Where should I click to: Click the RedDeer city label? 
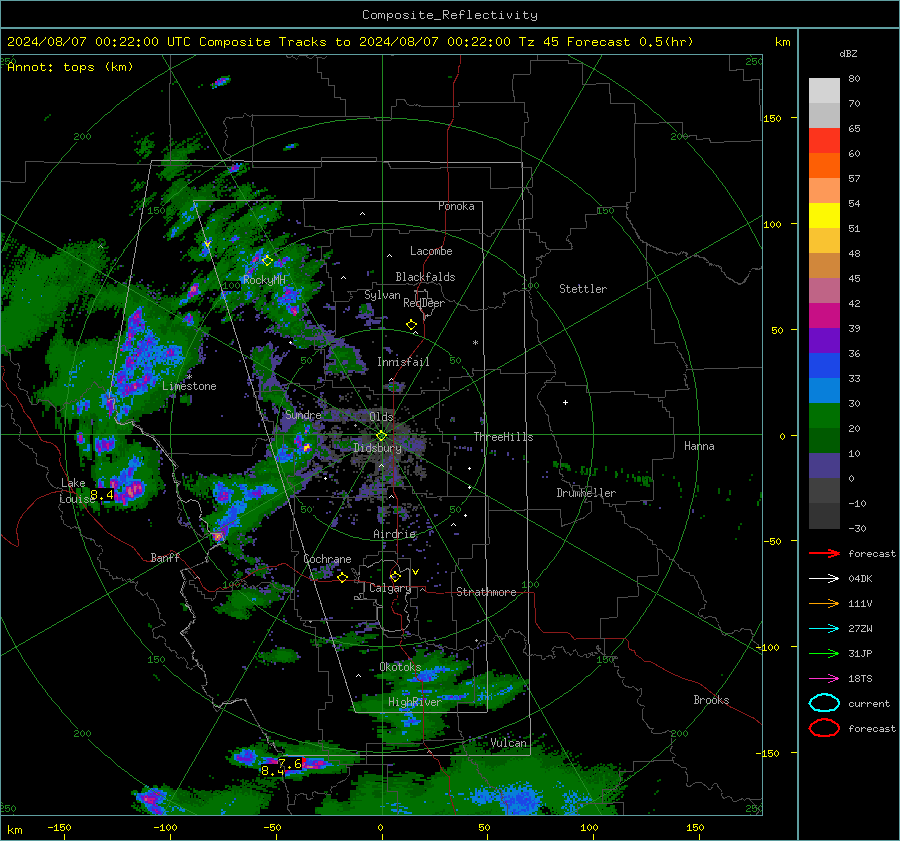pos(424,303)
